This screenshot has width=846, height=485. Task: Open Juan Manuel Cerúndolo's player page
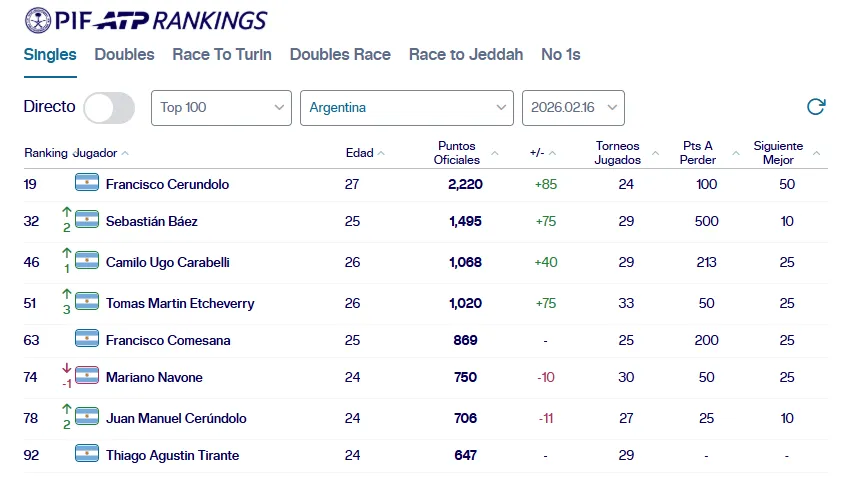(176, 418)
